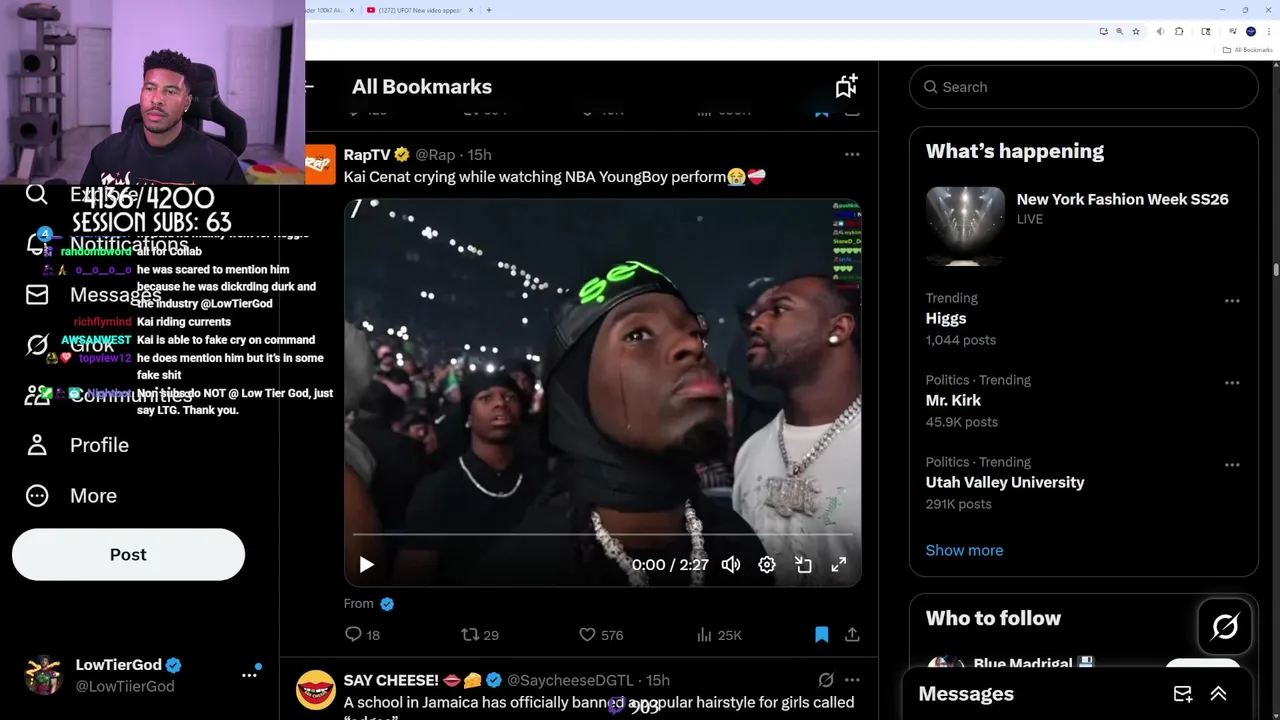Open the 15h timestamp on the RapTV post
1280x720 pixels.
(x=480, y=155)
